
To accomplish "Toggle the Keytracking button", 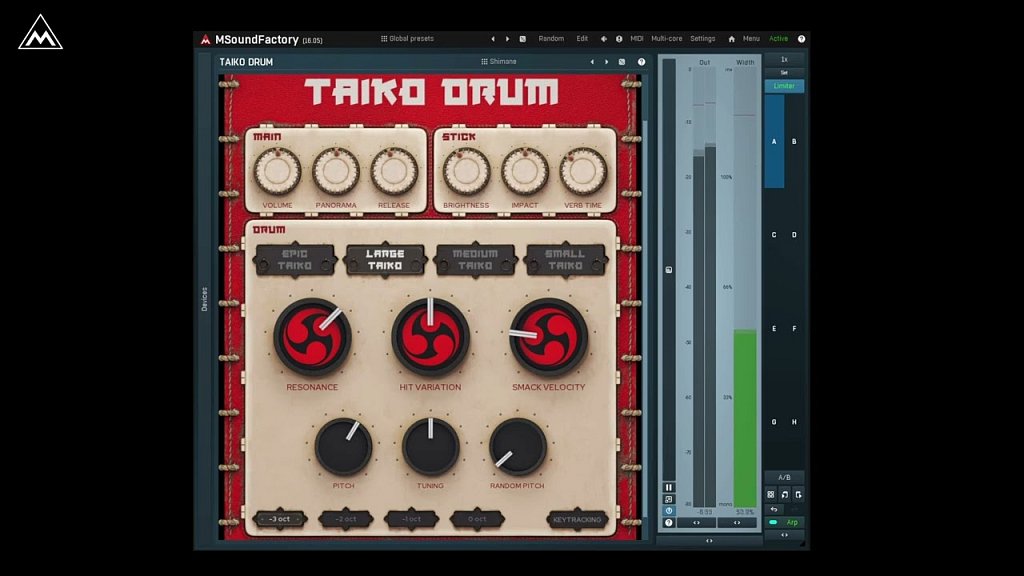I will (577, 520).
